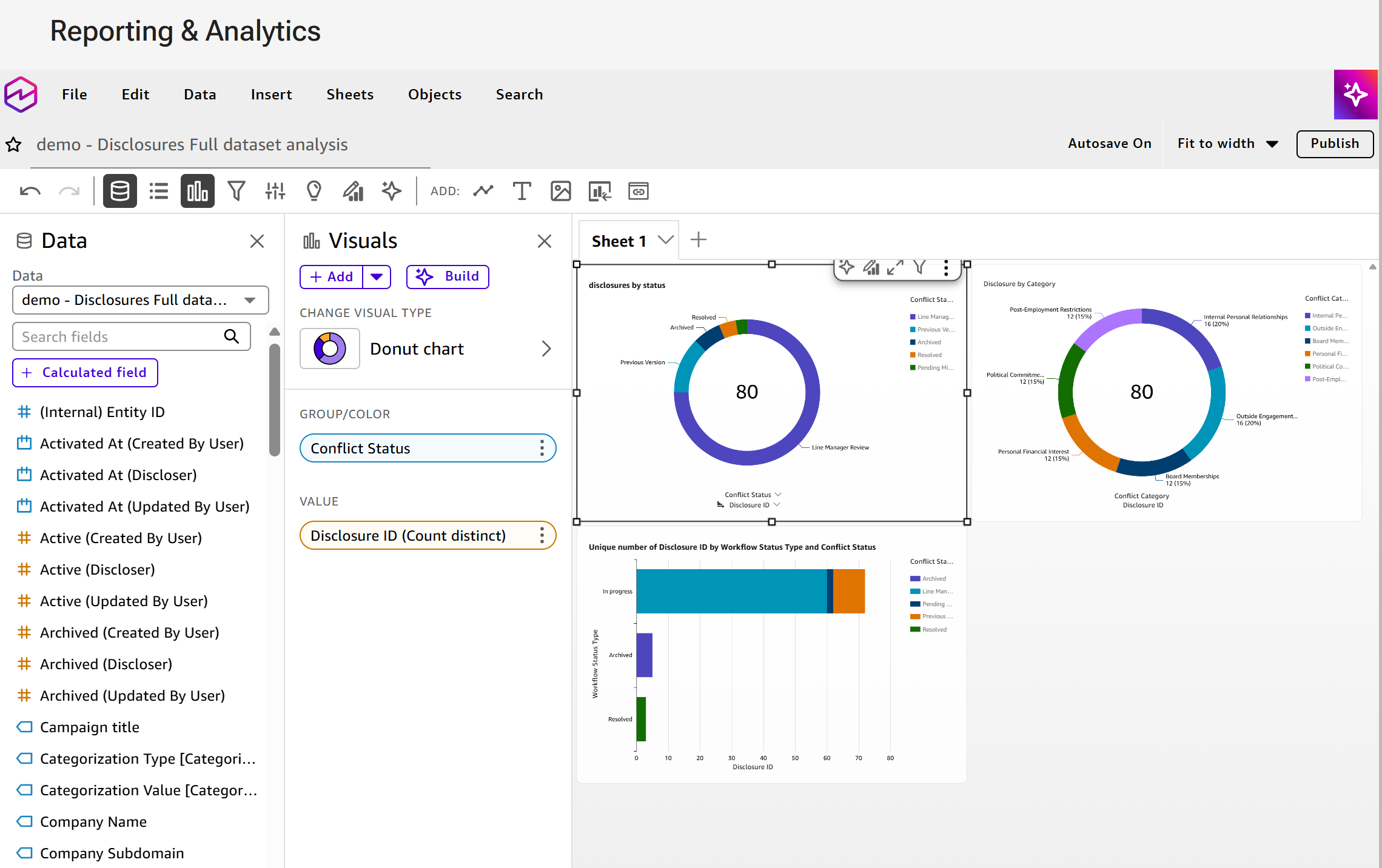Image resolution: width=1382 pixels, height=868 pixels.
Task: Click the vertical ellipsis on selected visual
Action: (x=946, y=268)
